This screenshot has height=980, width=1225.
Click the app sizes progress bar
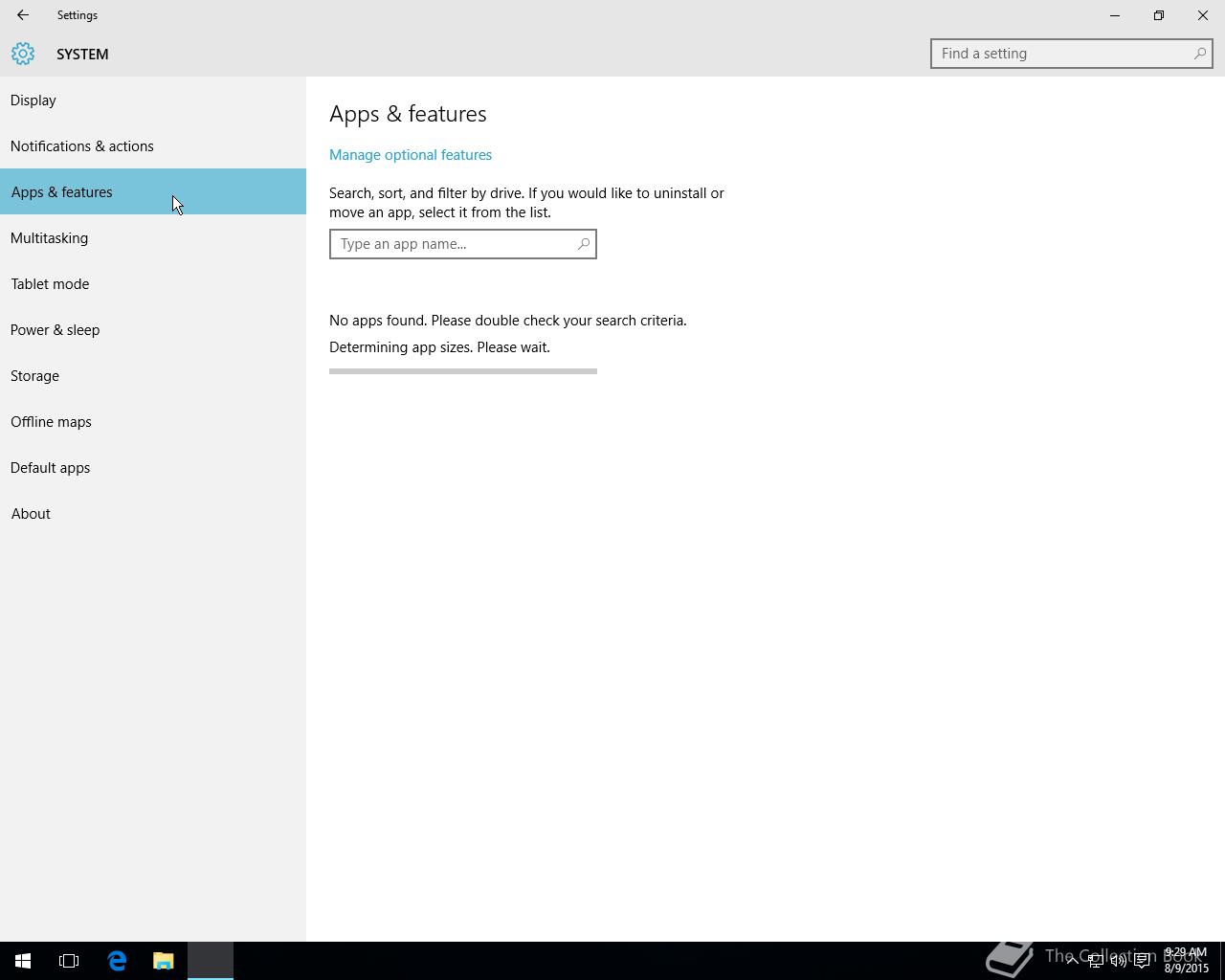pos(463,371)
